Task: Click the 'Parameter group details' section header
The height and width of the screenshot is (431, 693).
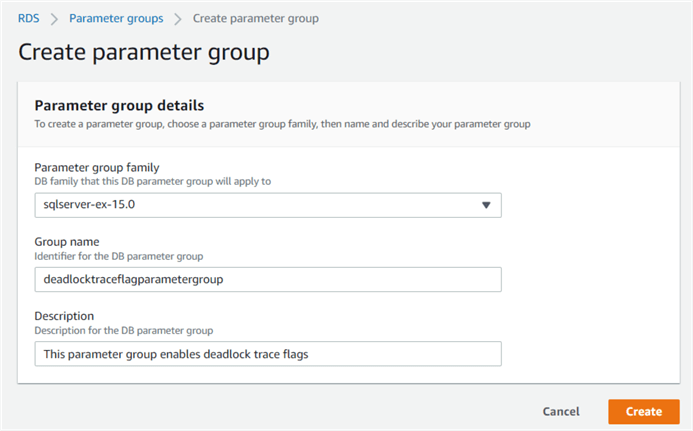Action: pyautogui.click(x=119, y=105)
